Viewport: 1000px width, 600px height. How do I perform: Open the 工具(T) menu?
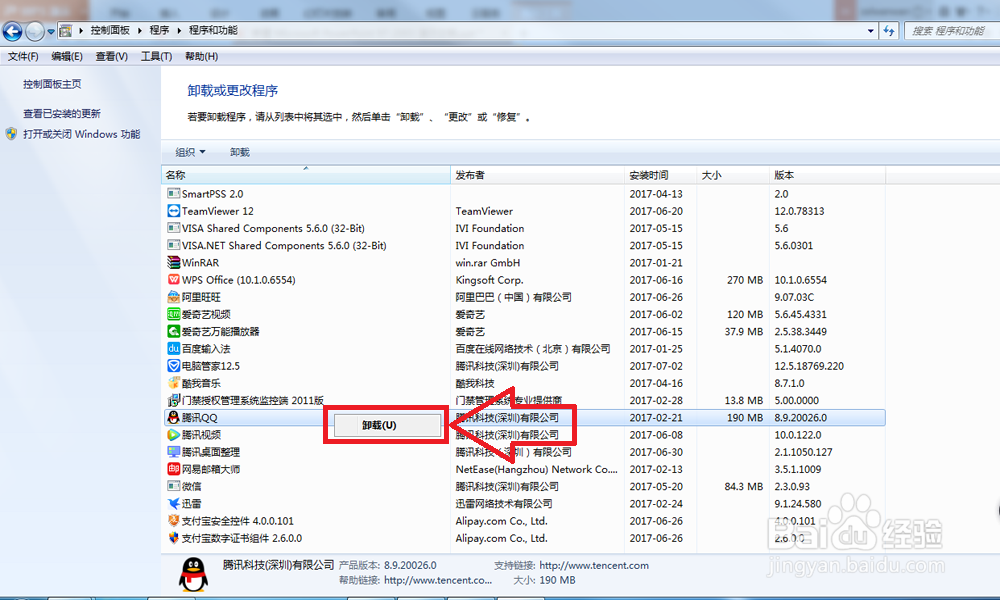coord(156,57)
